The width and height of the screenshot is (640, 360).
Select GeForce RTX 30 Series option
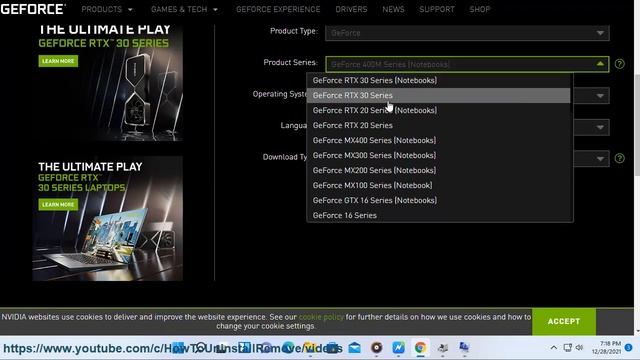[x=439, y=96]
